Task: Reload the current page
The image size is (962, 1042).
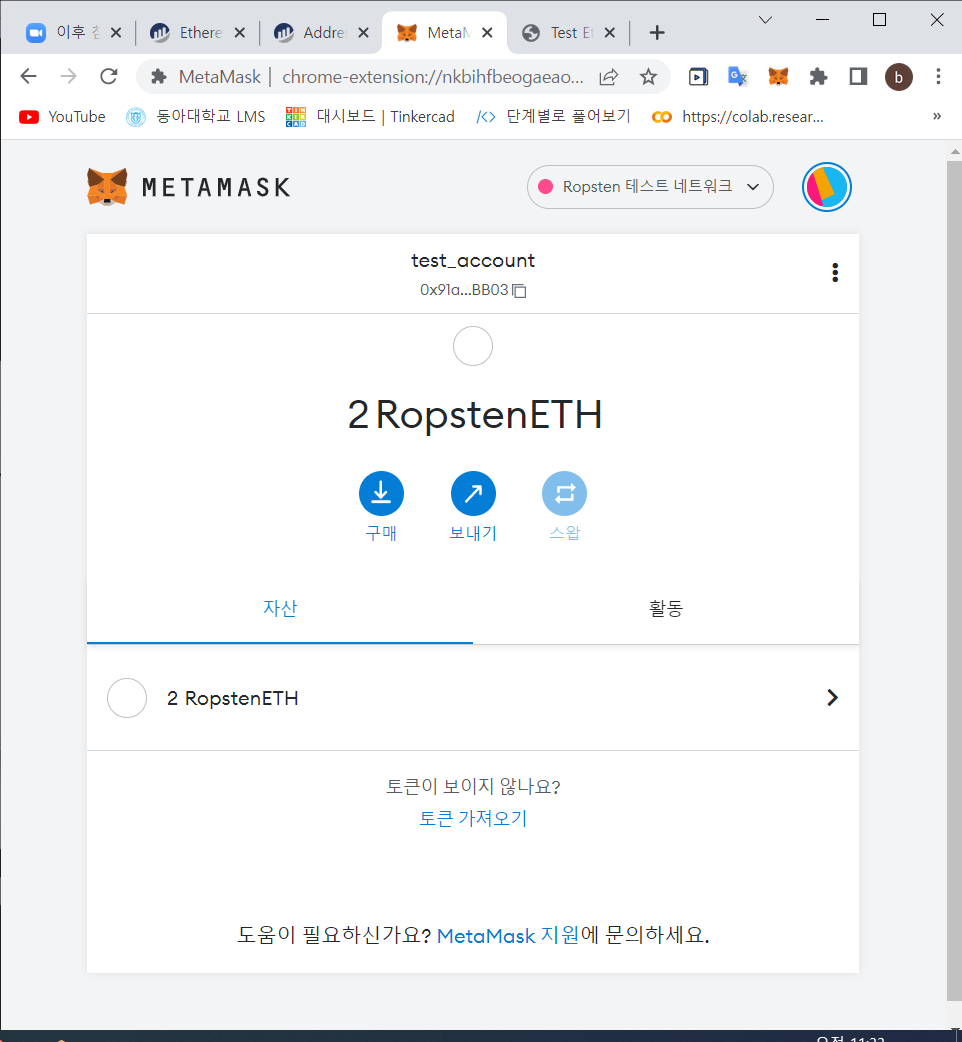Action: pos(109,76)
